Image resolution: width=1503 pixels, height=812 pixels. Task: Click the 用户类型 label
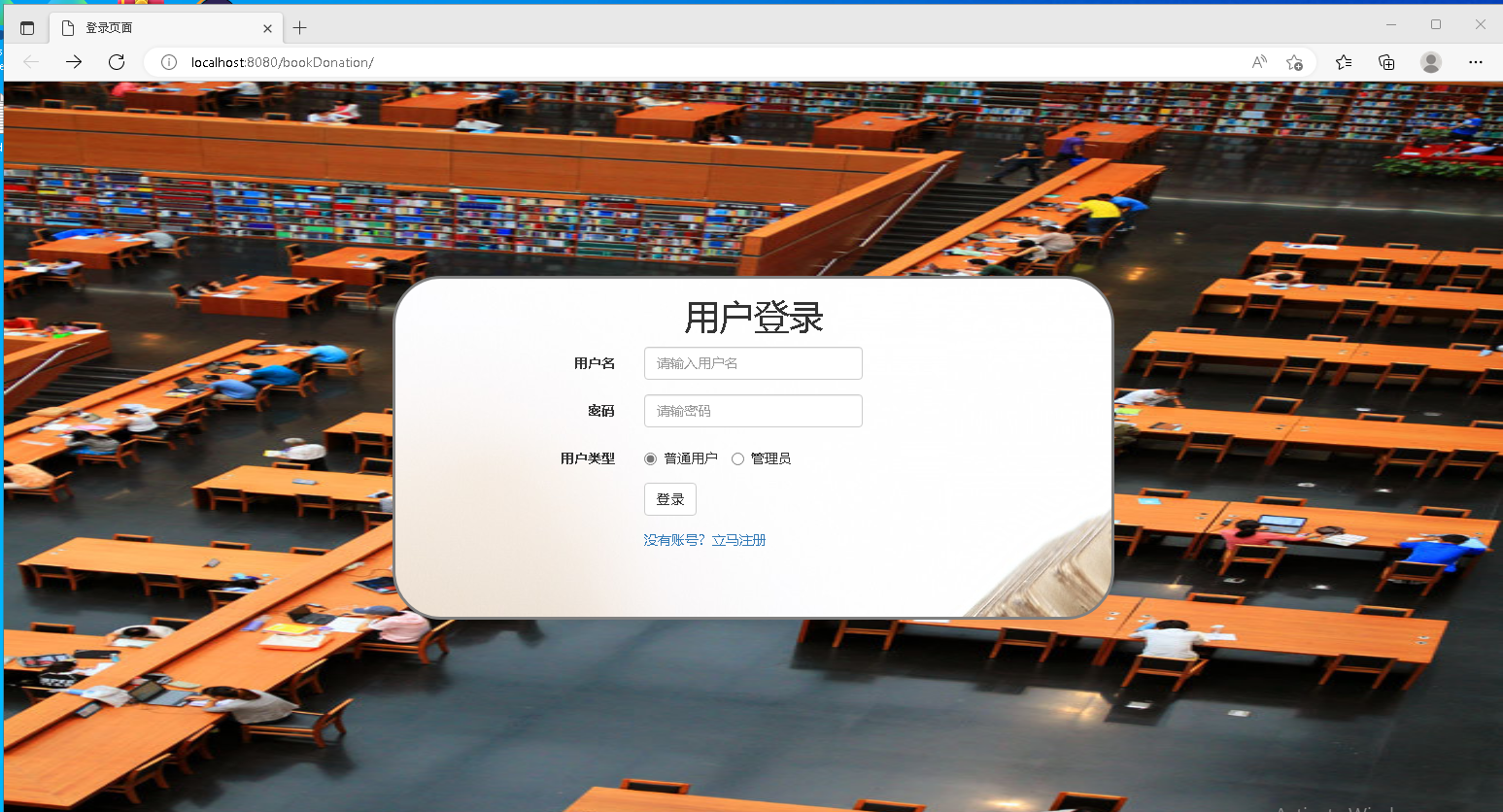pyautogui.click(x=588, y=458)
